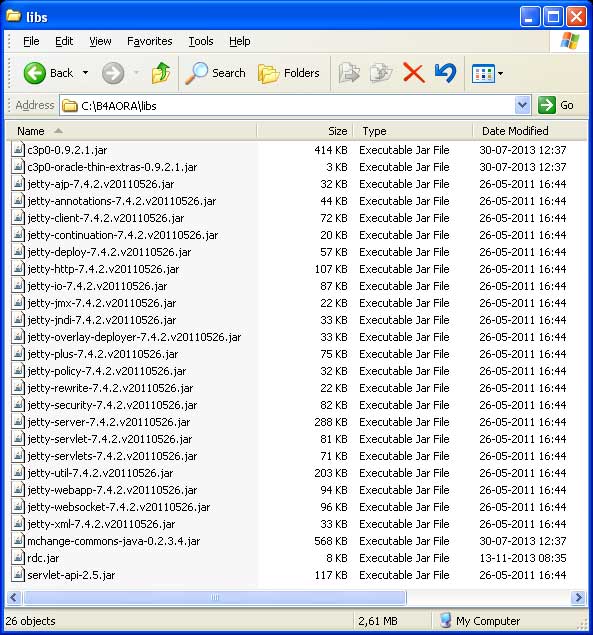593x635 pixels.
Task: Click the Move To folder icon
Action: (349, 73)
